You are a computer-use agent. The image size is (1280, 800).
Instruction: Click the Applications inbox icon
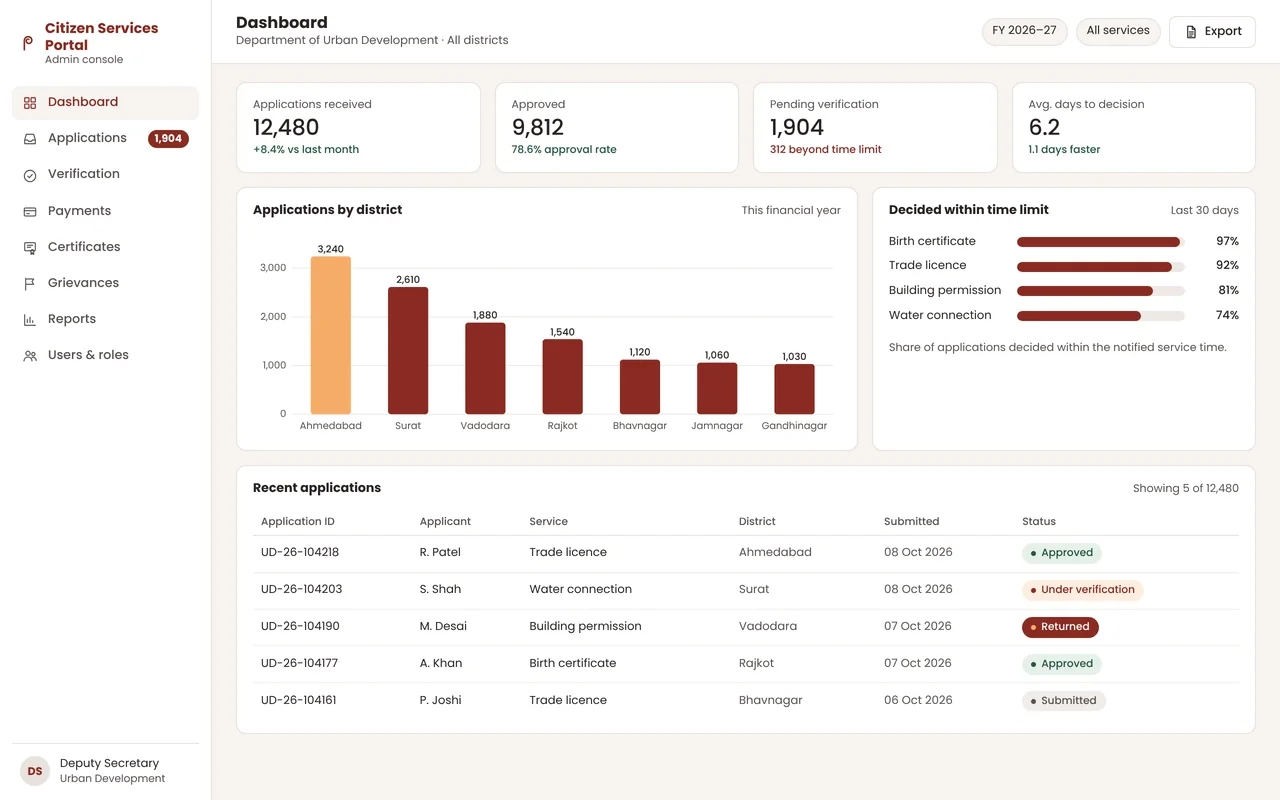(30, 139)
